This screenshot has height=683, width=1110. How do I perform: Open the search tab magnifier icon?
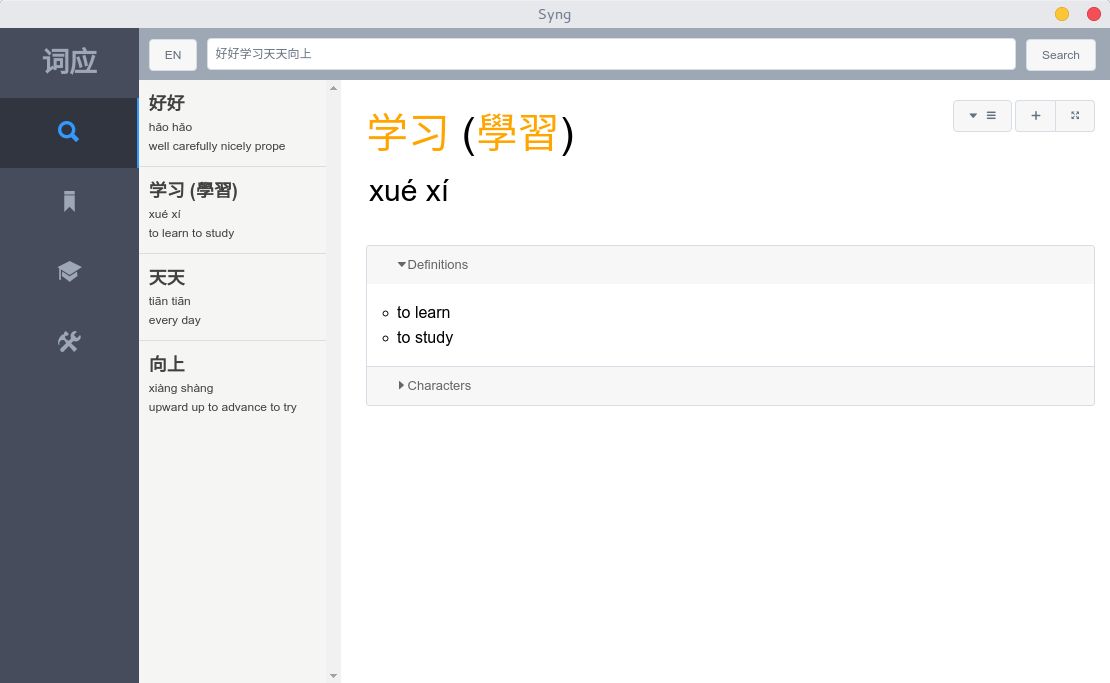(x=68, y=132)
